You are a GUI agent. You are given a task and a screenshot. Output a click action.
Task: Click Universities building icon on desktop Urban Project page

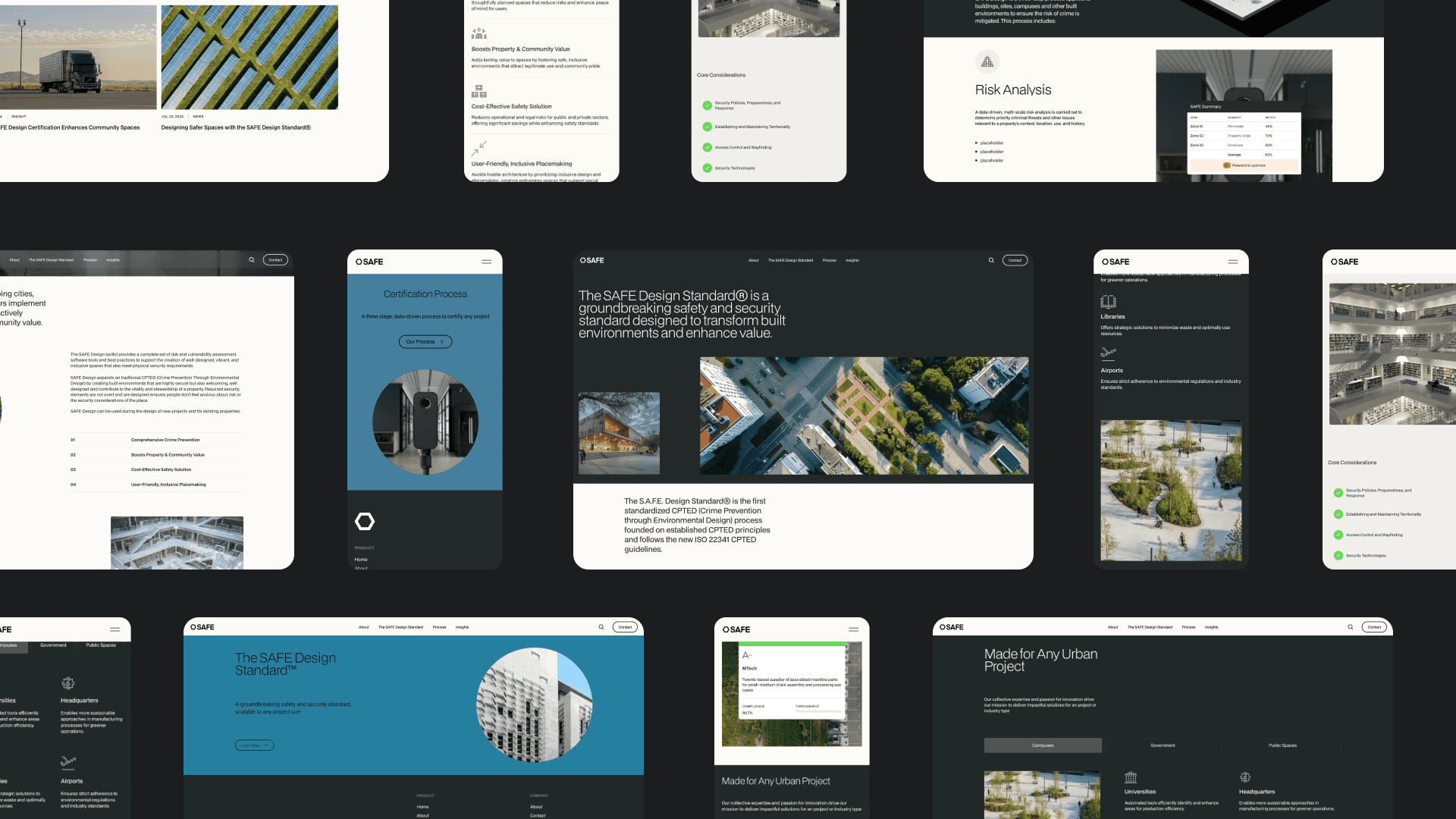[x=1131, y=777]
